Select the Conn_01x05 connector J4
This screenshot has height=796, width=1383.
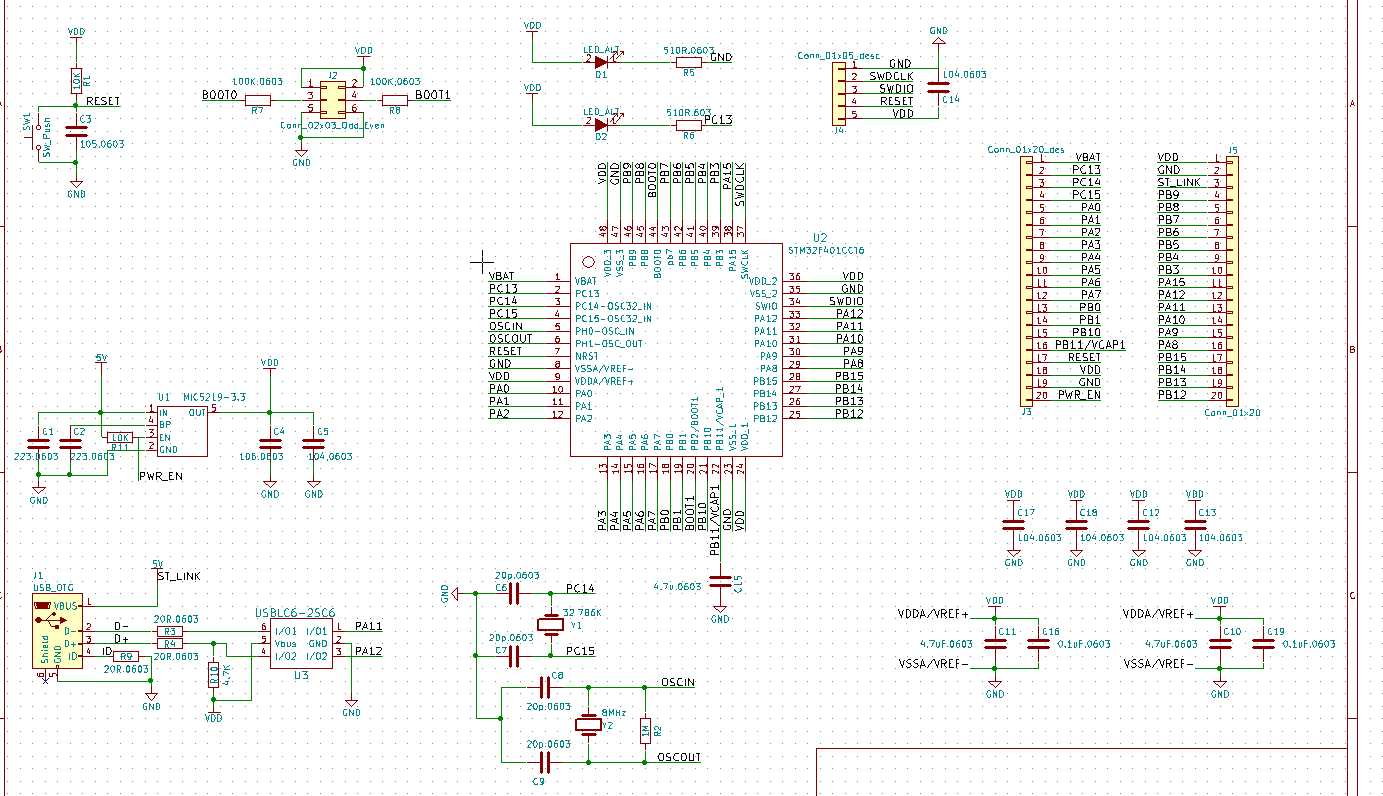840,95
